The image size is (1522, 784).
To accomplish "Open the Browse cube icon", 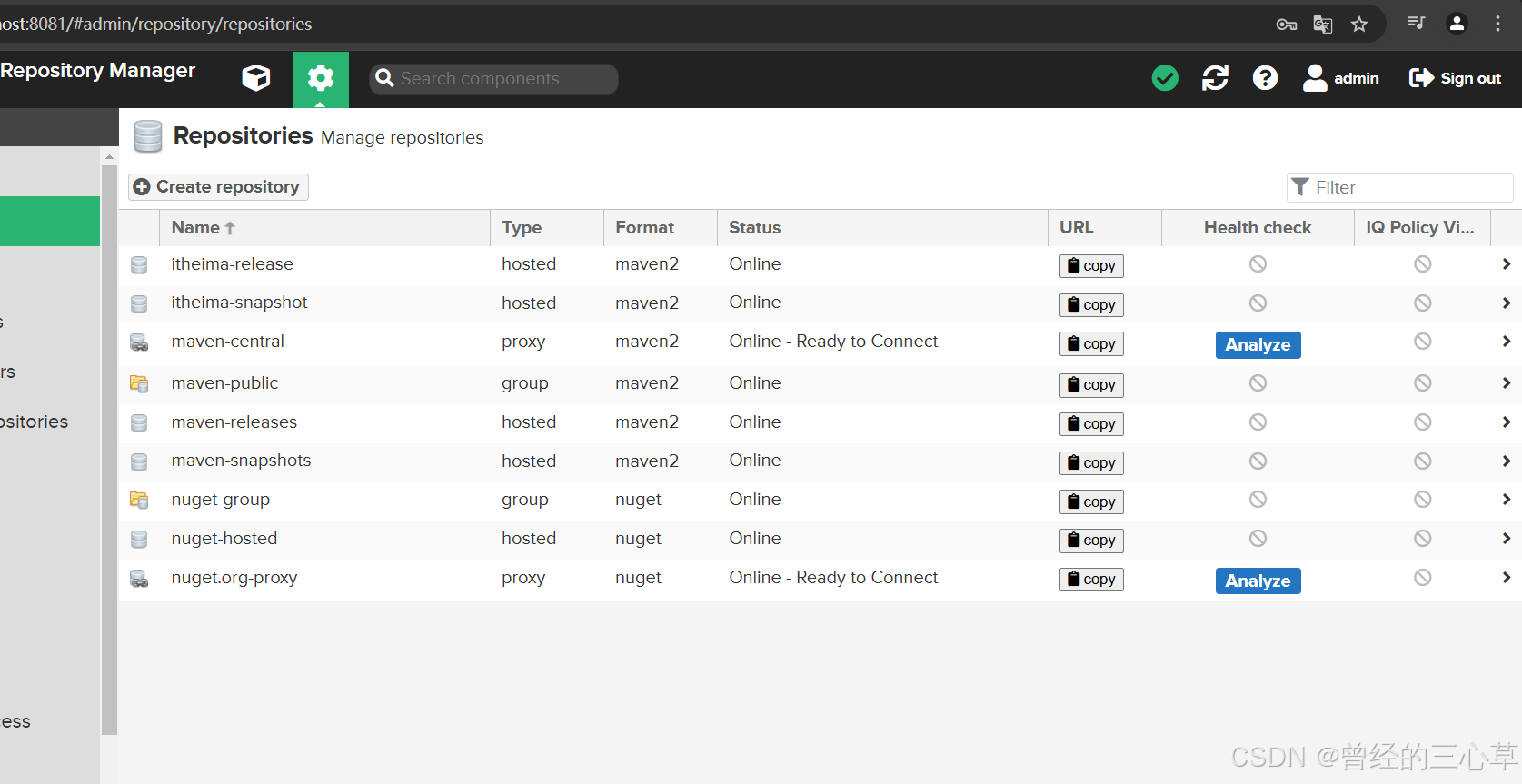I will (256, 78).
